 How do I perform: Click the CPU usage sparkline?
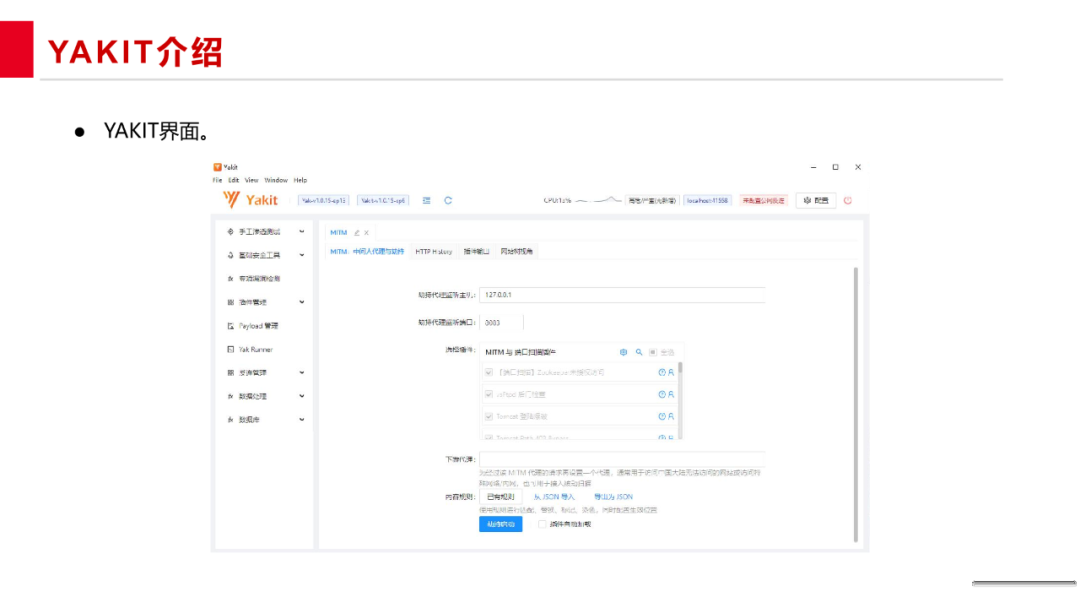point(598,200)
